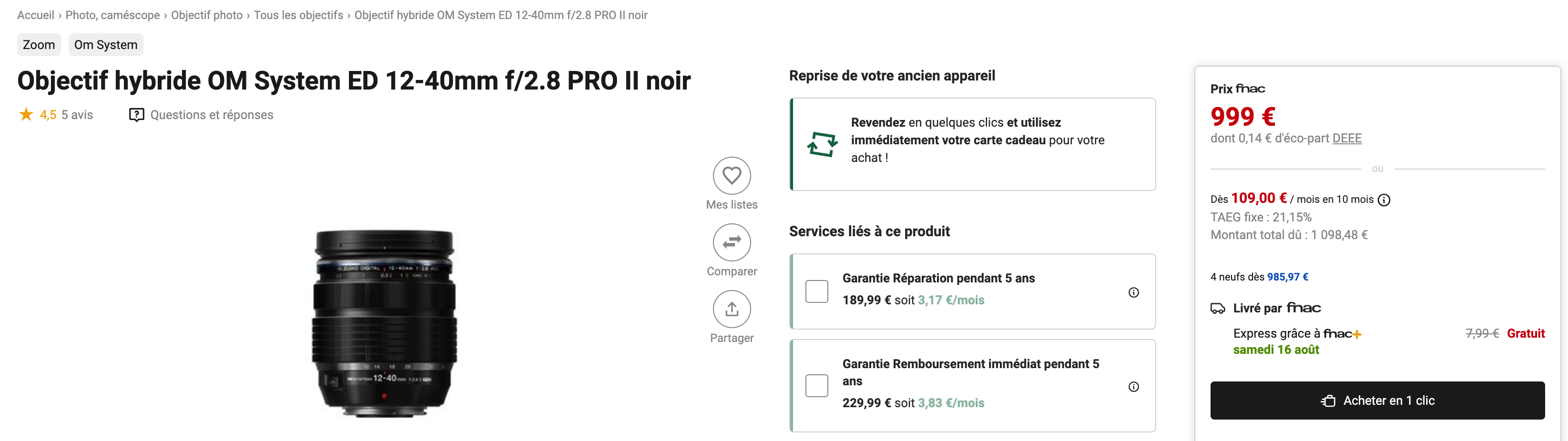
Task: Click Acheter en 1 clic button
Action: (x=1377, y=400)
